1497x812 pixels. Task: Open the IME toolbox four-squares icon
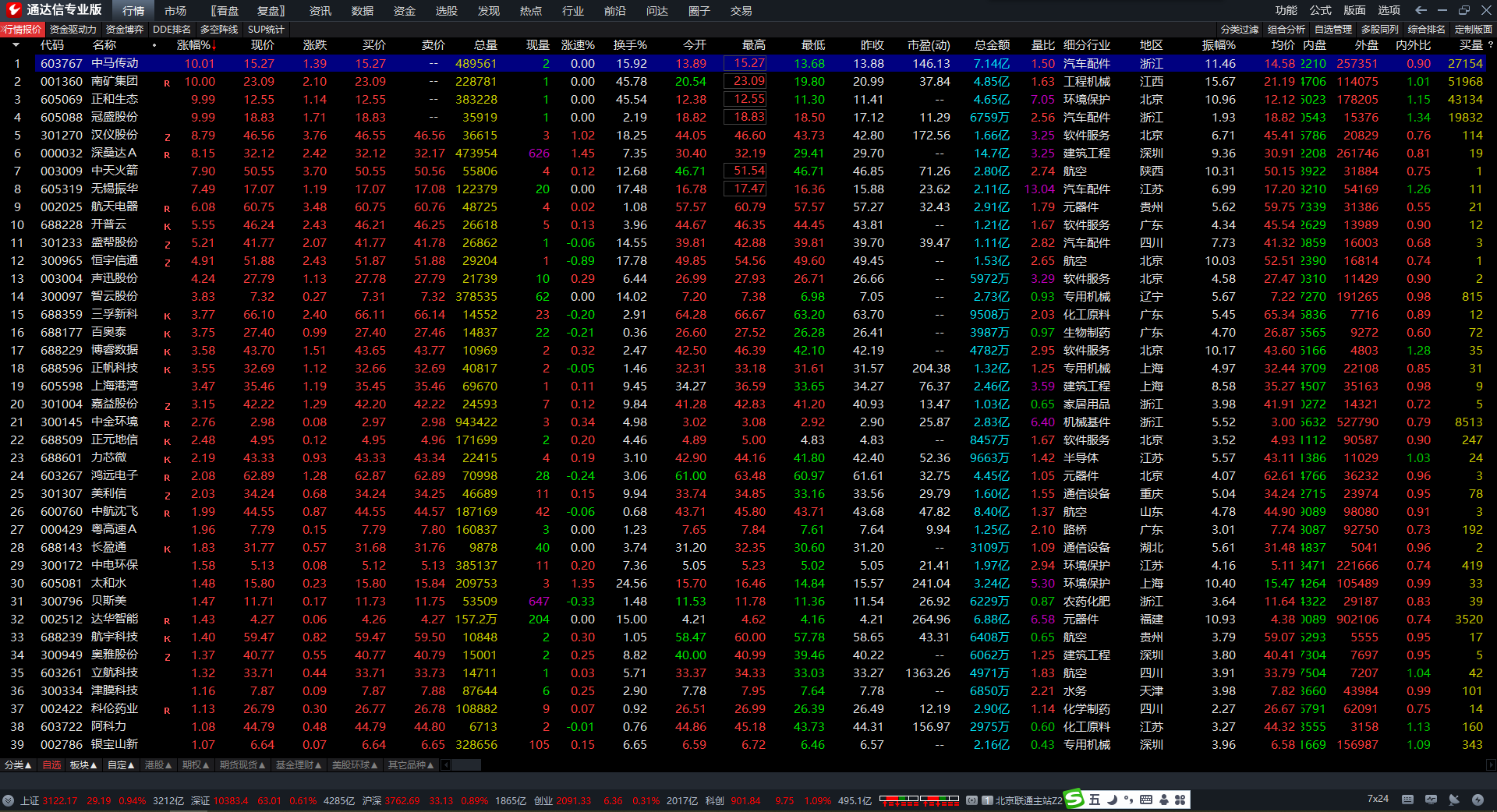point(1180,800)
